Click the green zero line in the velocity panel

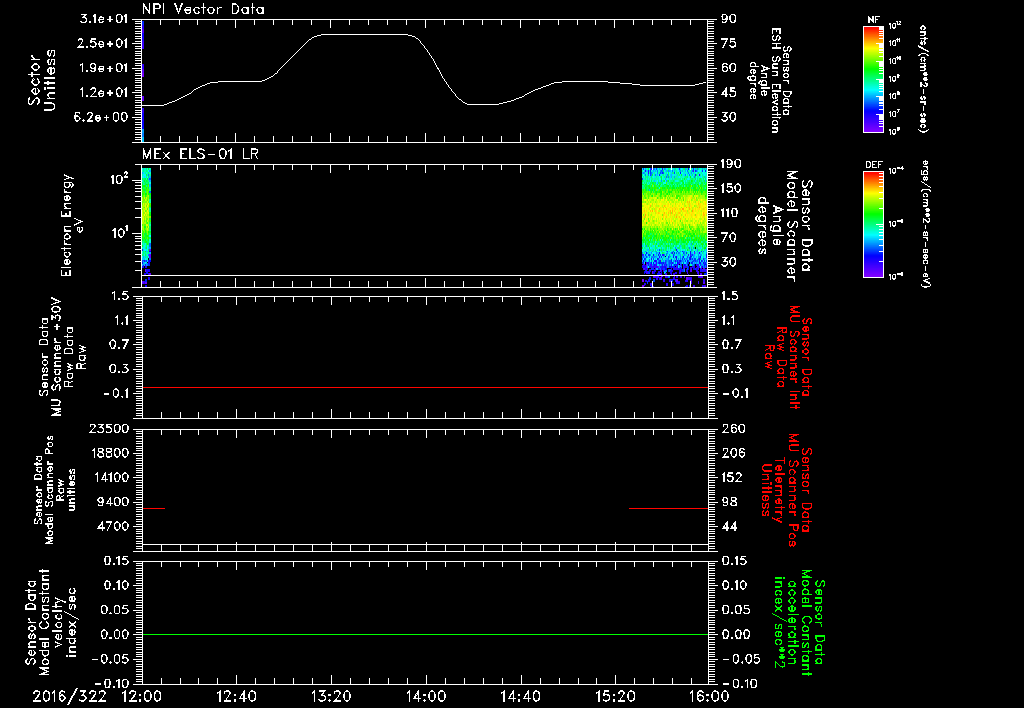coord(425,634)
